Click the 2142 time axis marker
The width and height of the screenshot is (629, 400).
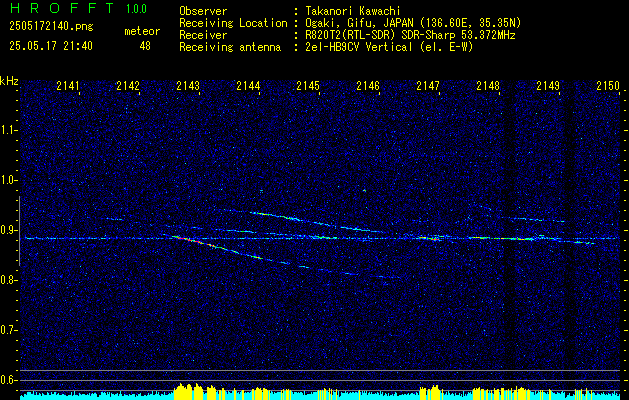tap(128, 86)
